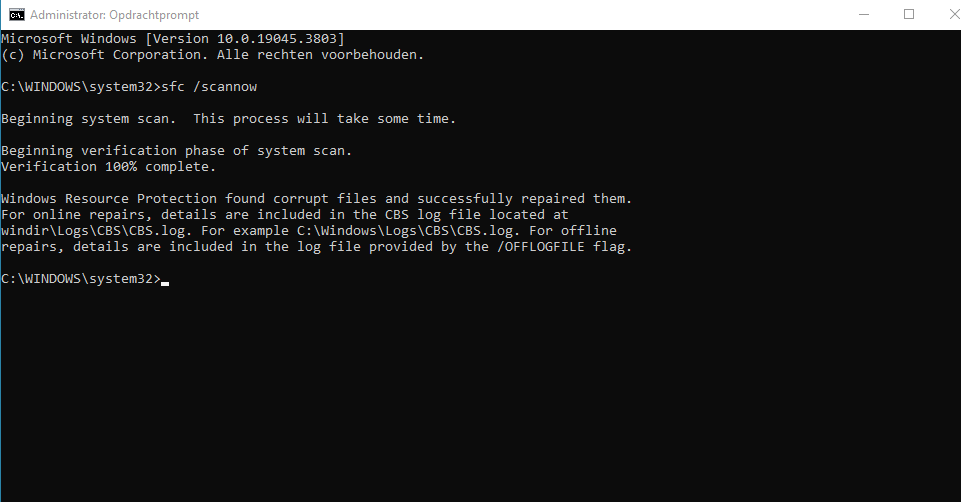
Task: Click the 'Verification 100% complete.' line
Action: (x=109, y=166)
